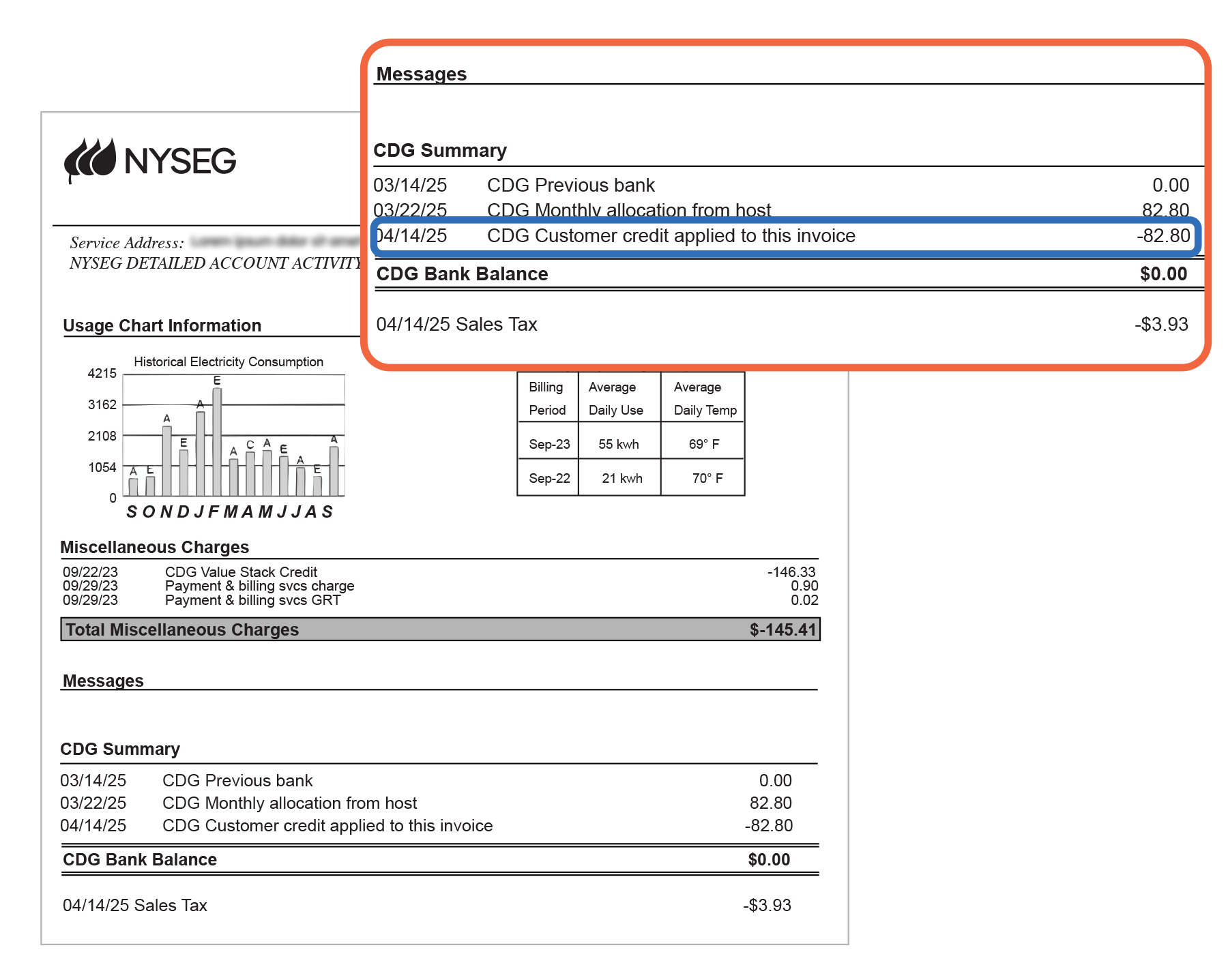Select the 'Sep-22' table cell
The height and width of the screenshot is (980, 1228).
point(549,478)
